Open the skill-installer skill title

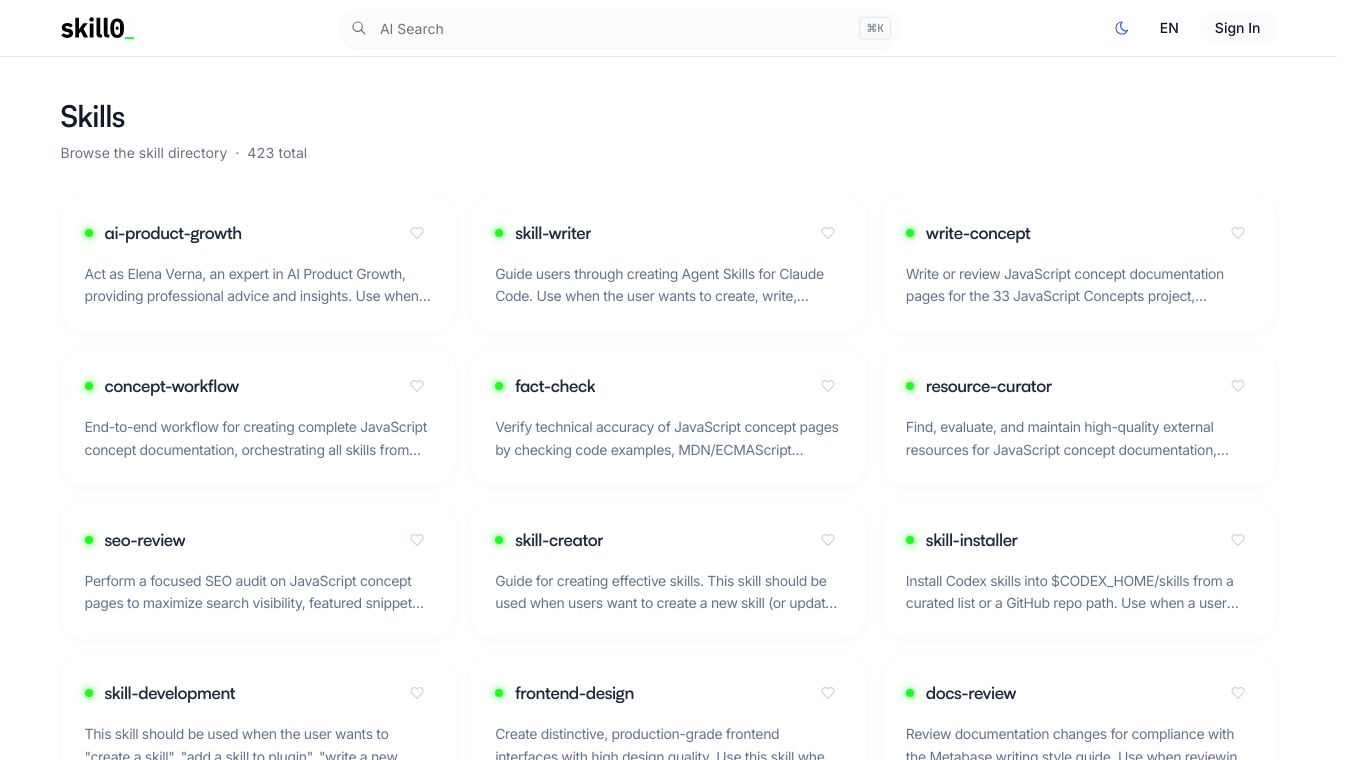coord(971,540)
